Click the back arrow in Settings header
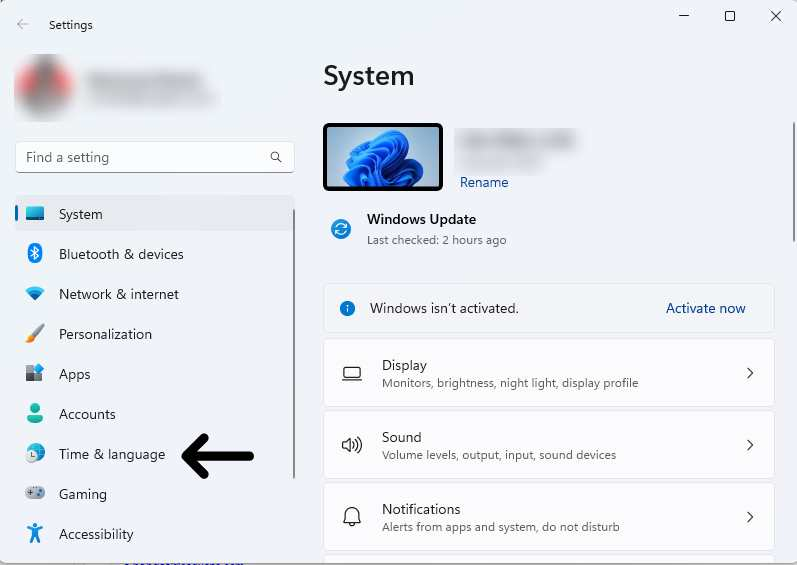This screenshot has height=565, width=797. (x=22, y=24)
